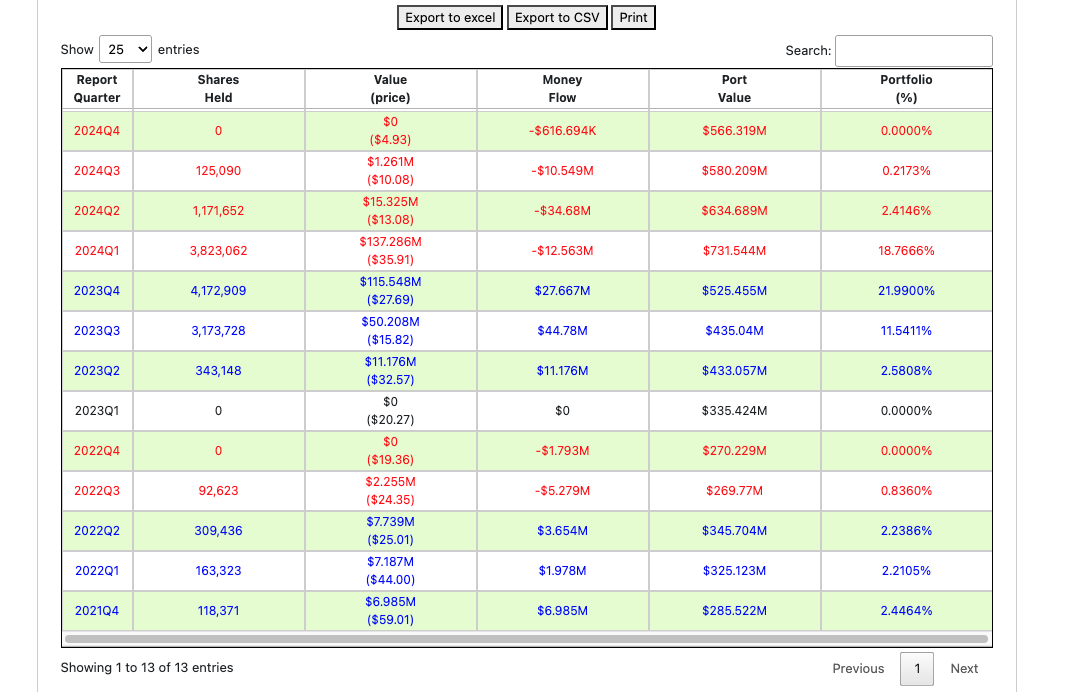Select the 2021Q4 quarter cell
The image size is (1066, 692).
pyautogui.click(x=97, y=611)
